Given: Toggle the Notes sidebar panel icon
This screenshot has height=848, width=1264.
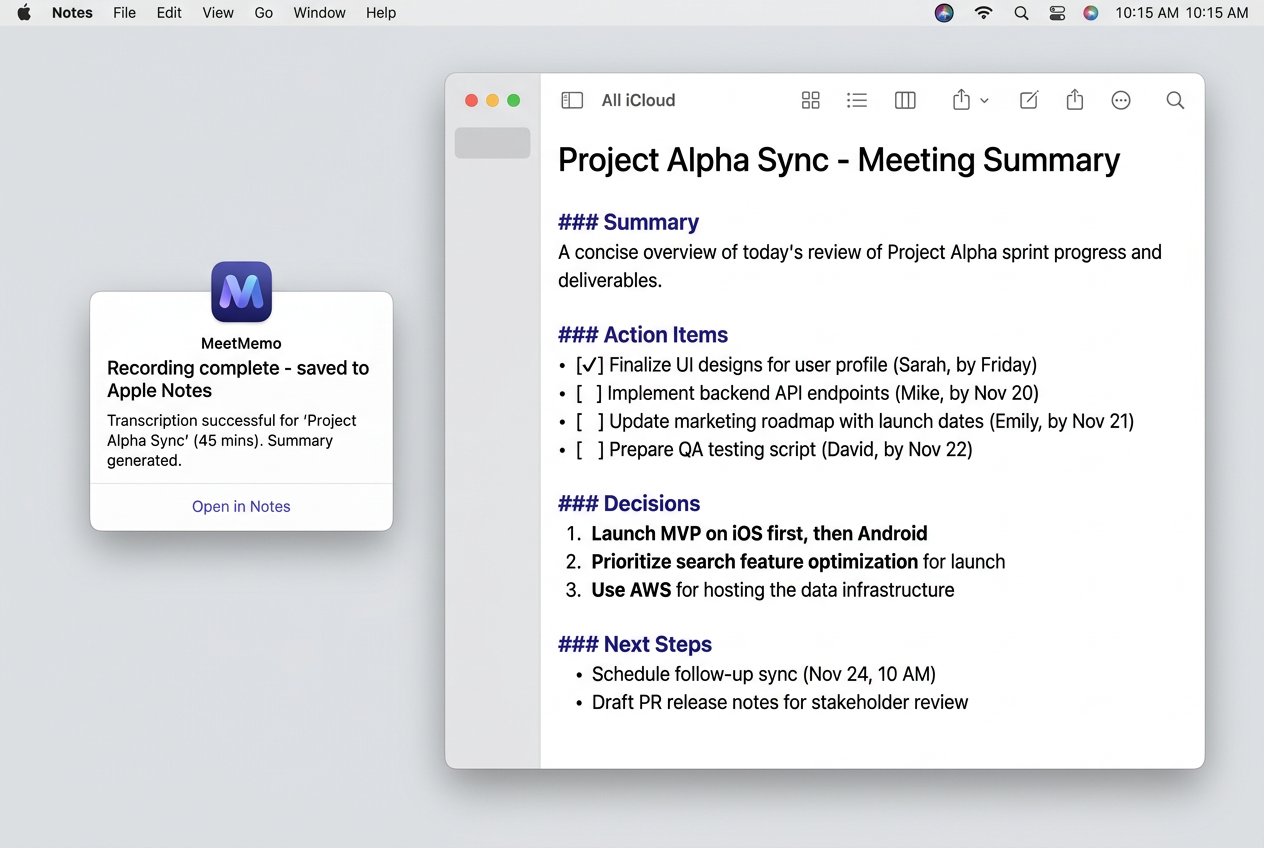Looking at the screenshot, I should [572, 100].
